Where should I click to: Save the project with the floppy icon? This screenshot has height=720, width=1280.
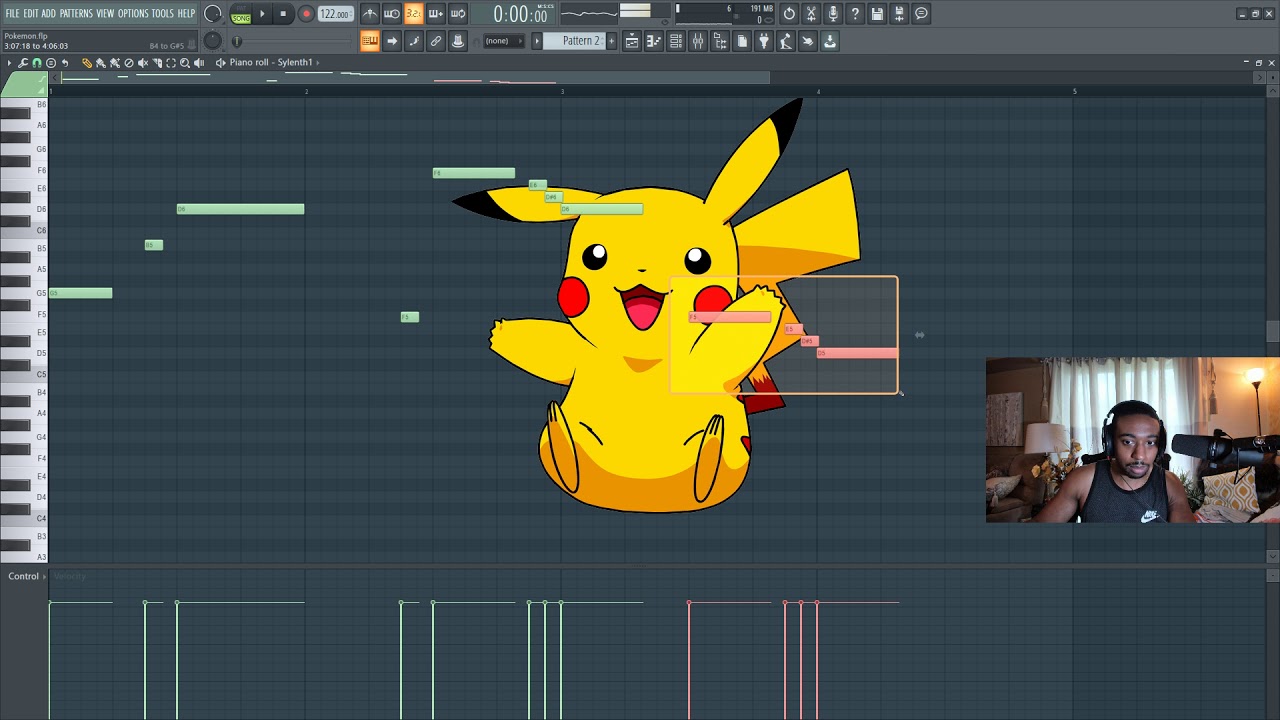pyautogui.click(x=877, y=14)
